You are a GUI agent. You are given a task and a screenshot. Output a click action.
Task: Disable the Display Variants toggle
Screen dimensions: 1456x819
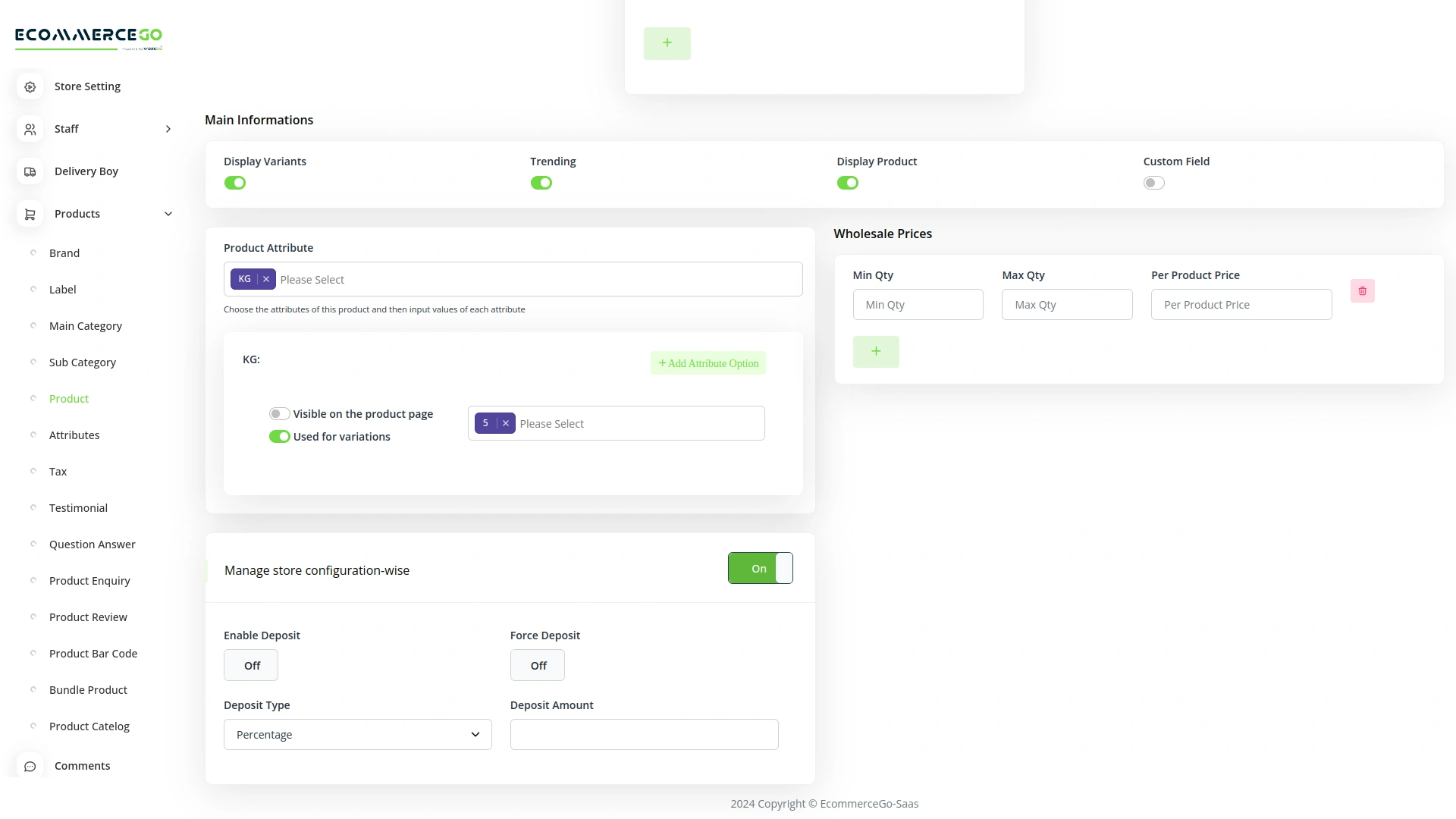pyautogui.click(x=235, y=183)
